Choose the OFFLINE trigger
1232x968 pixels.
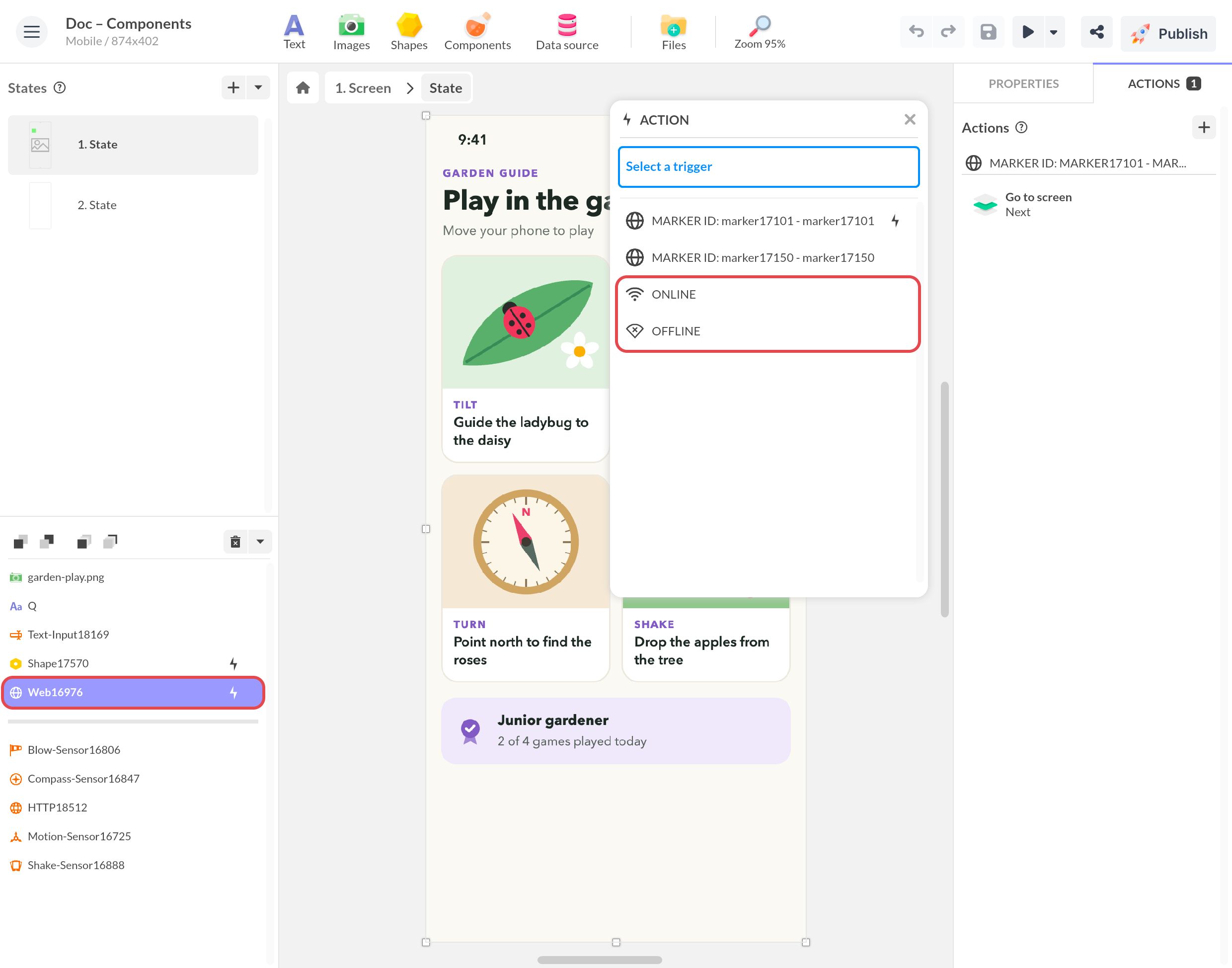tap(769, 331)
